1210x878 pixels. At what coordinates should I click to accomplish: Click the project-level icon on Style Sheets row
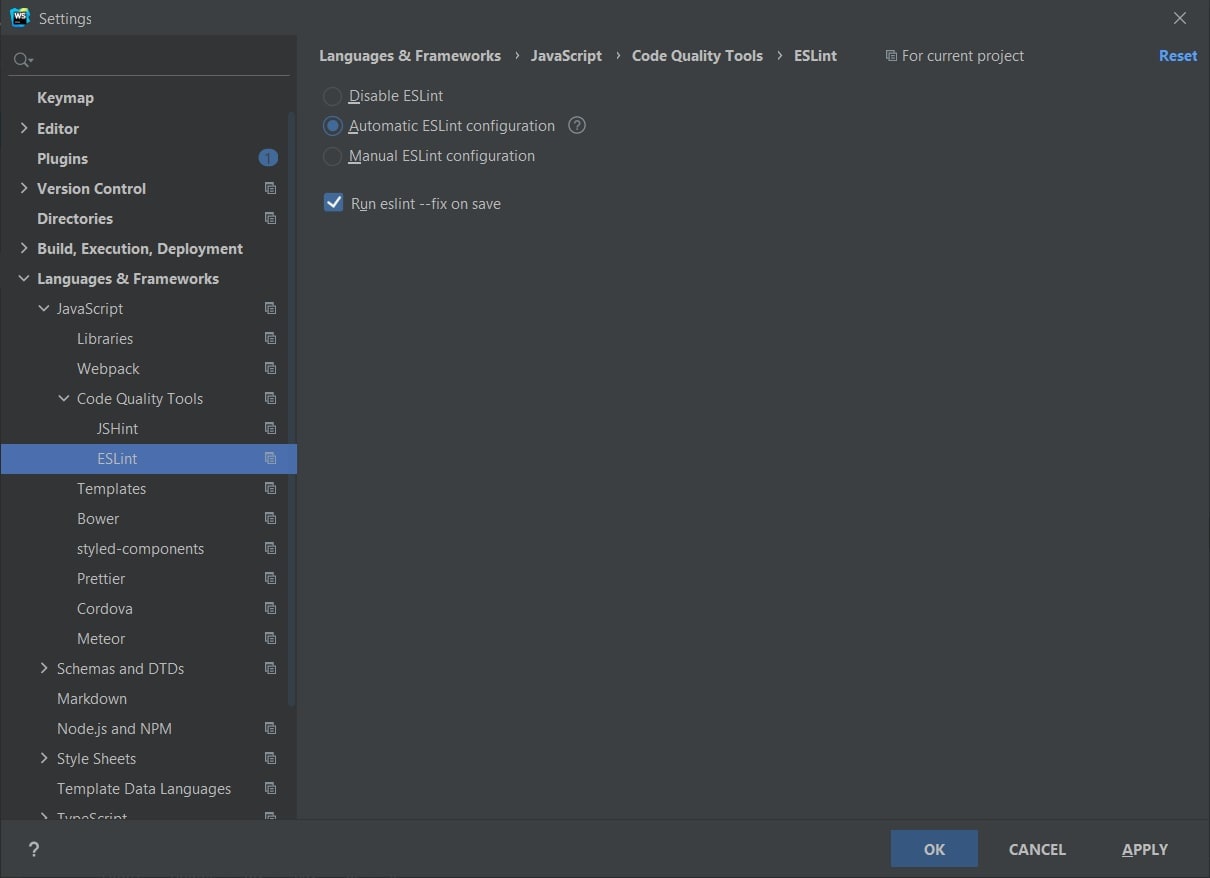(x=270, y=758)
